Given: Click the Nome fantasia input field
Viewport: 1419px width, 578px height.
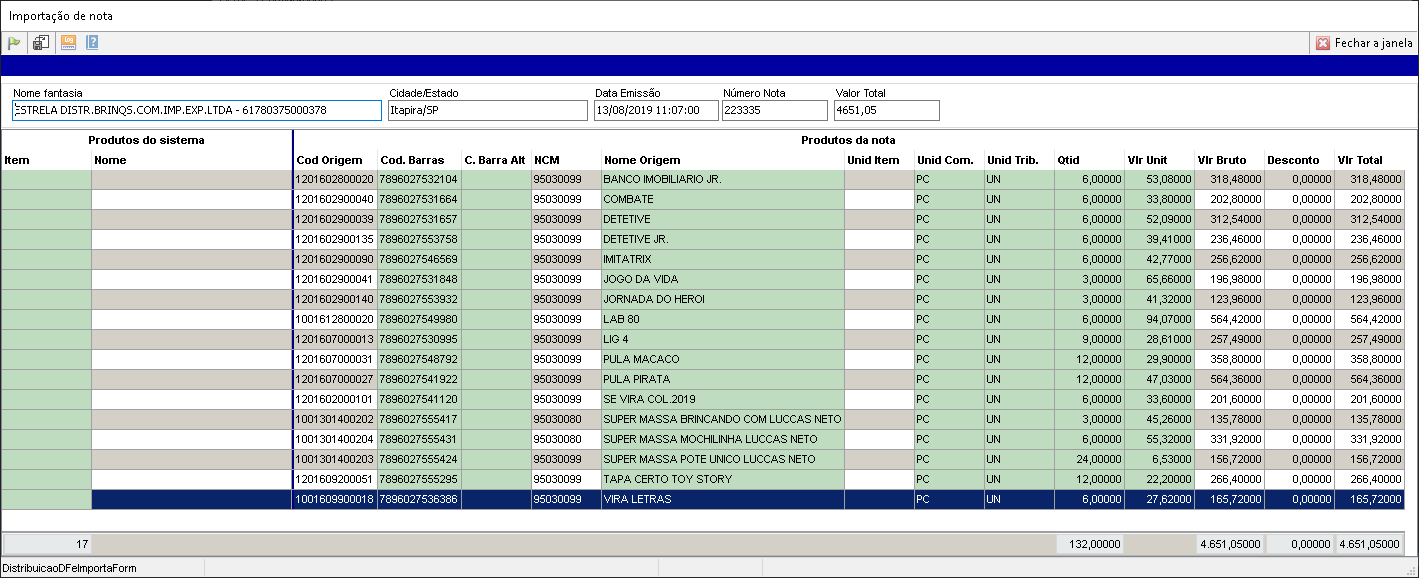Looking at the screenshot, I should click(x=196, y=110).
